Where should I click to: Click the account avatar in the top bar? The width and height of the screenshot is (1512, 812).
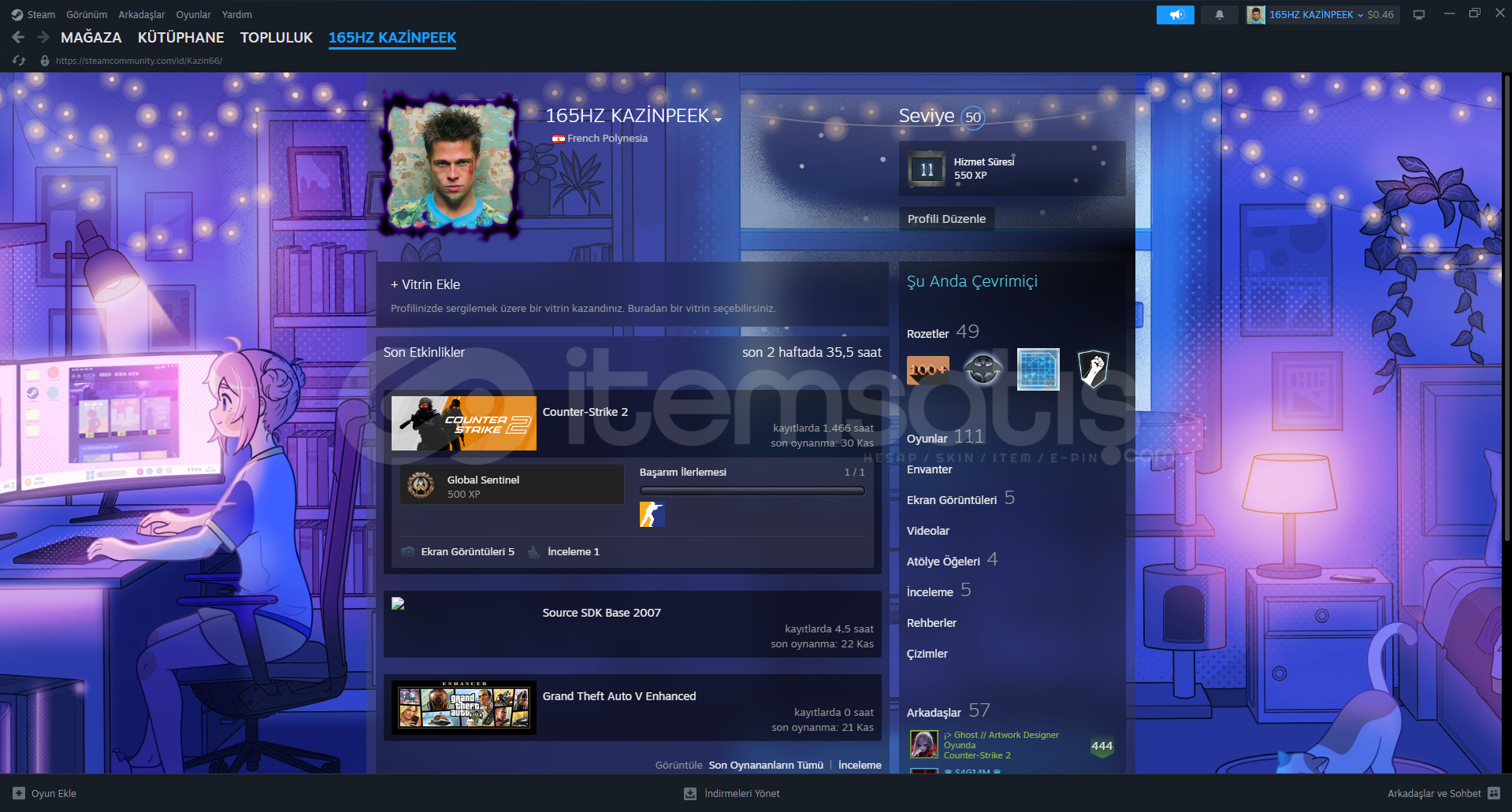pos(1256,14)
